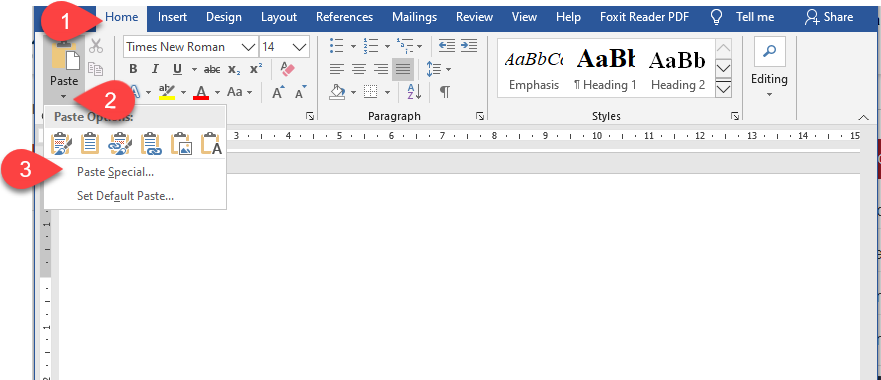Screen dimensions: 881x380
Task: Open underline style dropdown arrow
Action: pyautogui.click(x=194, y=70)
